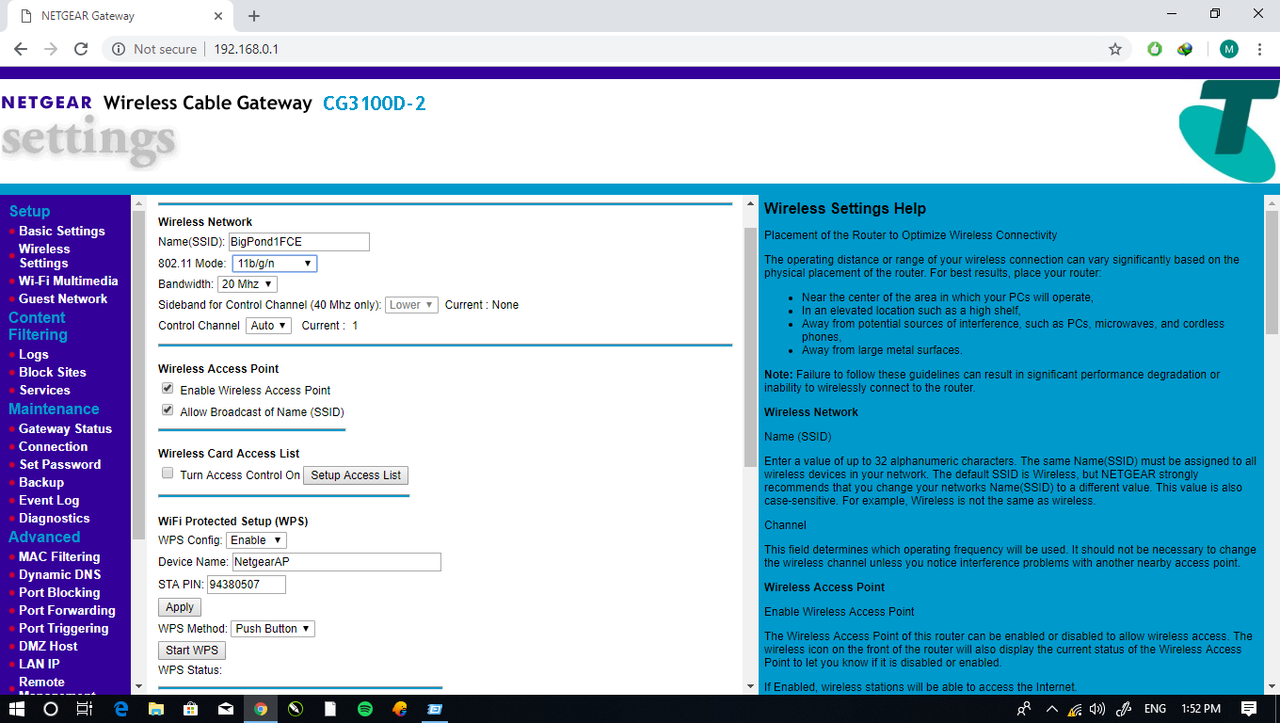Bookmark this page with the star icon

point(1115,49)
